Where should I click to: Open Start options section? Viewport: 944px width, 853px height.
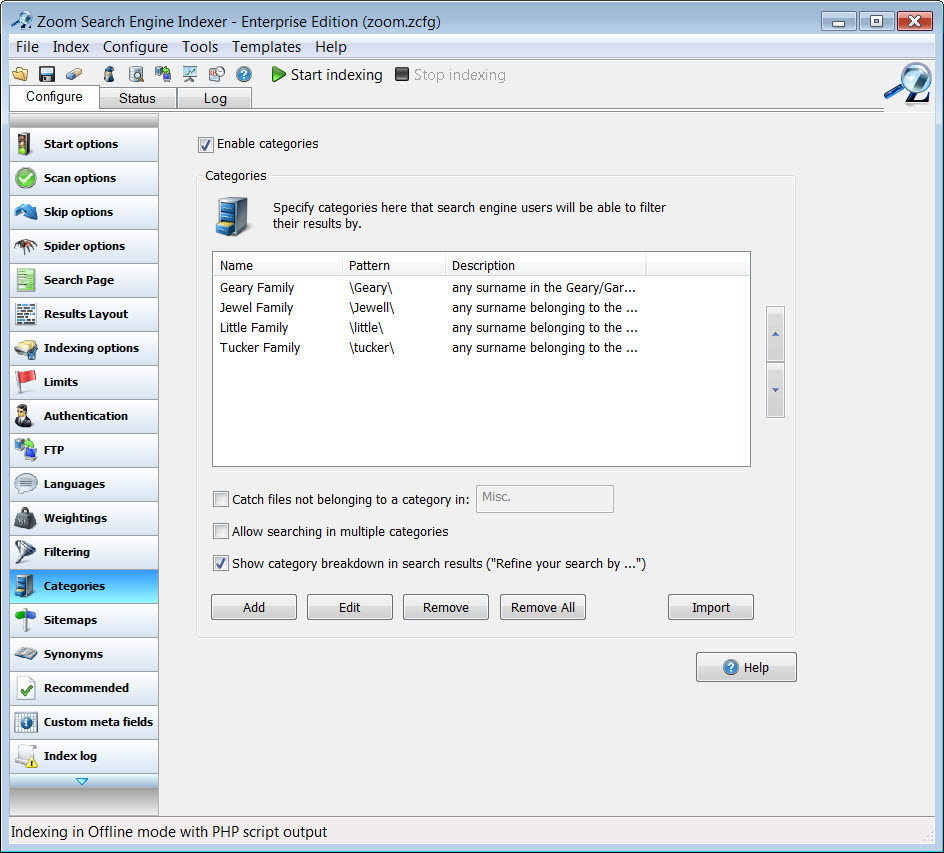coord(84,144)
